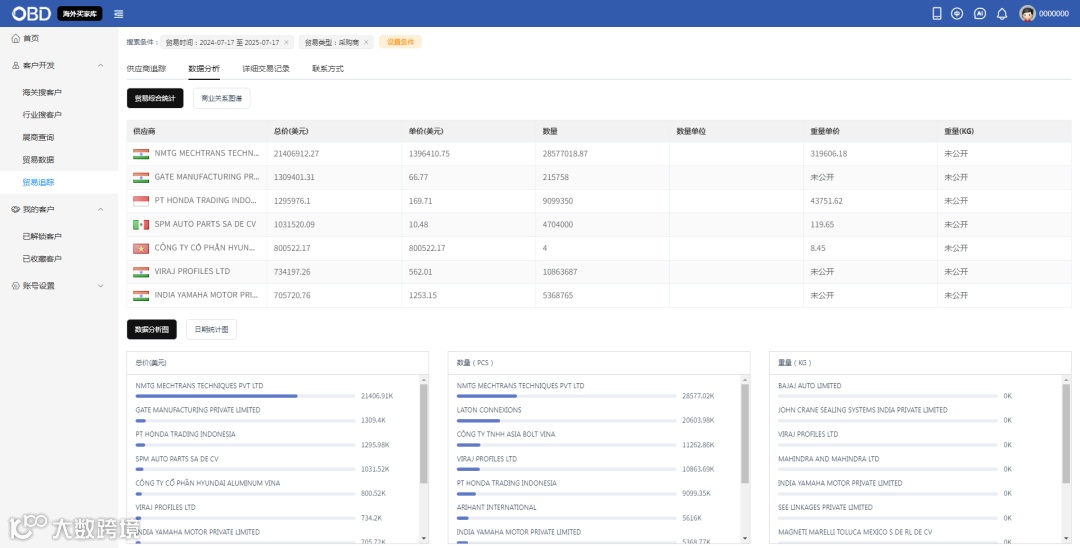Click BAJAJ AUTO LIMITED bar in 重量 chart
Screen dimensions: 1080x548
(x=888, y=396)
